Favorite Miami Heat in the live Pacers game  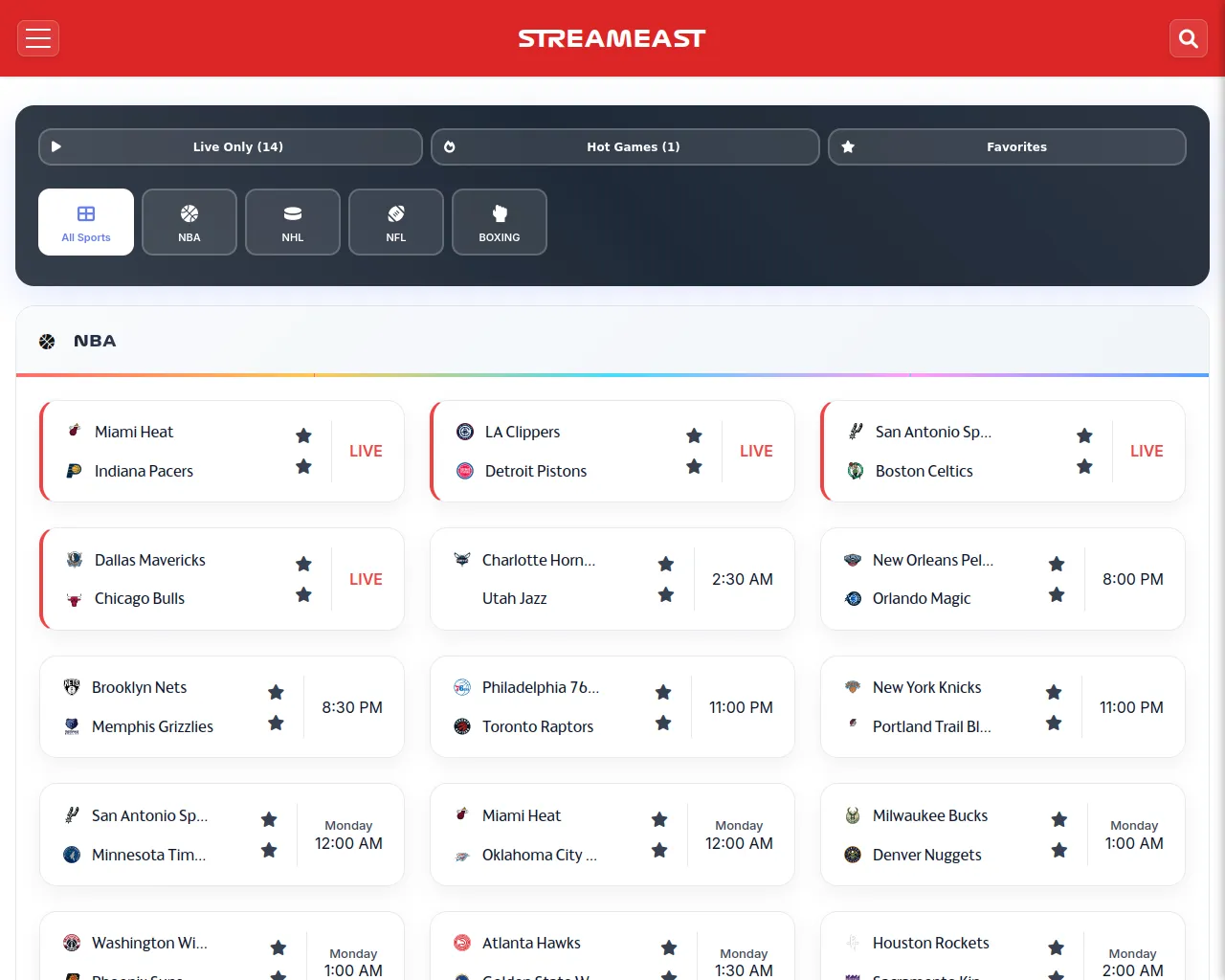(303, 435)
